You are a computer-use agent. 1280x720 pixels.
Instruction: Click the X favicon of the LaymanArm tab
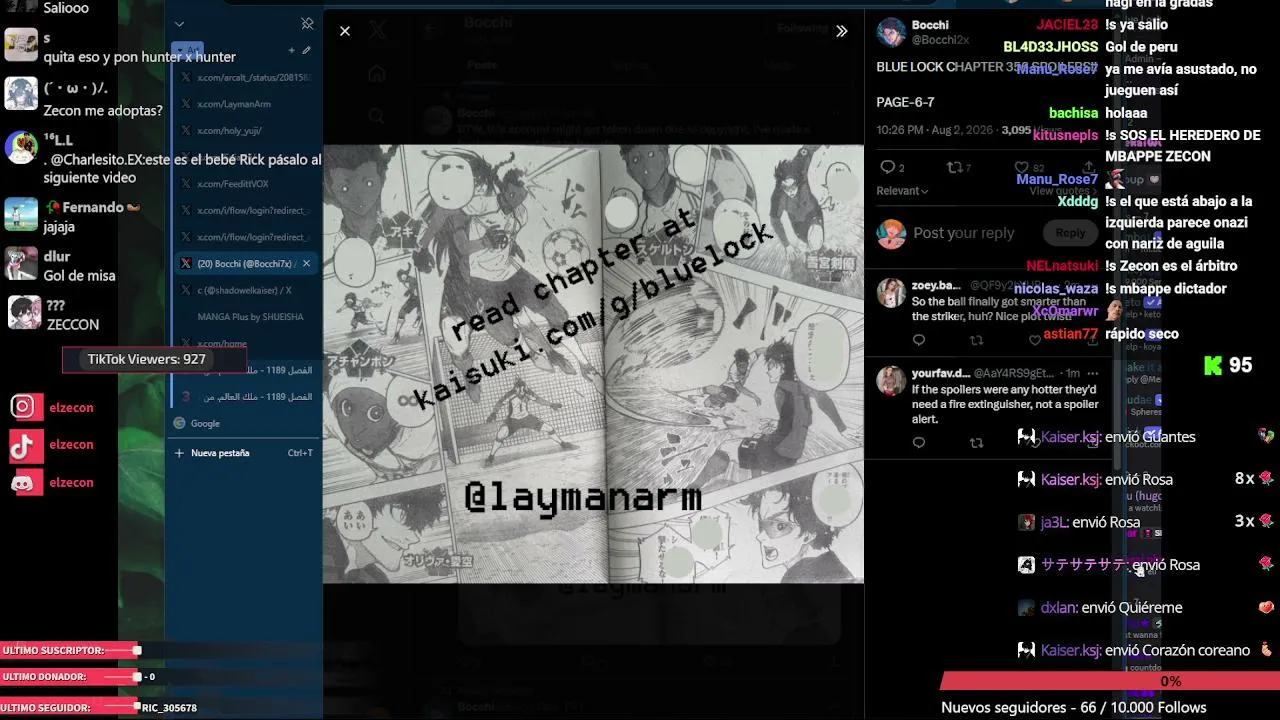point(186,104)
